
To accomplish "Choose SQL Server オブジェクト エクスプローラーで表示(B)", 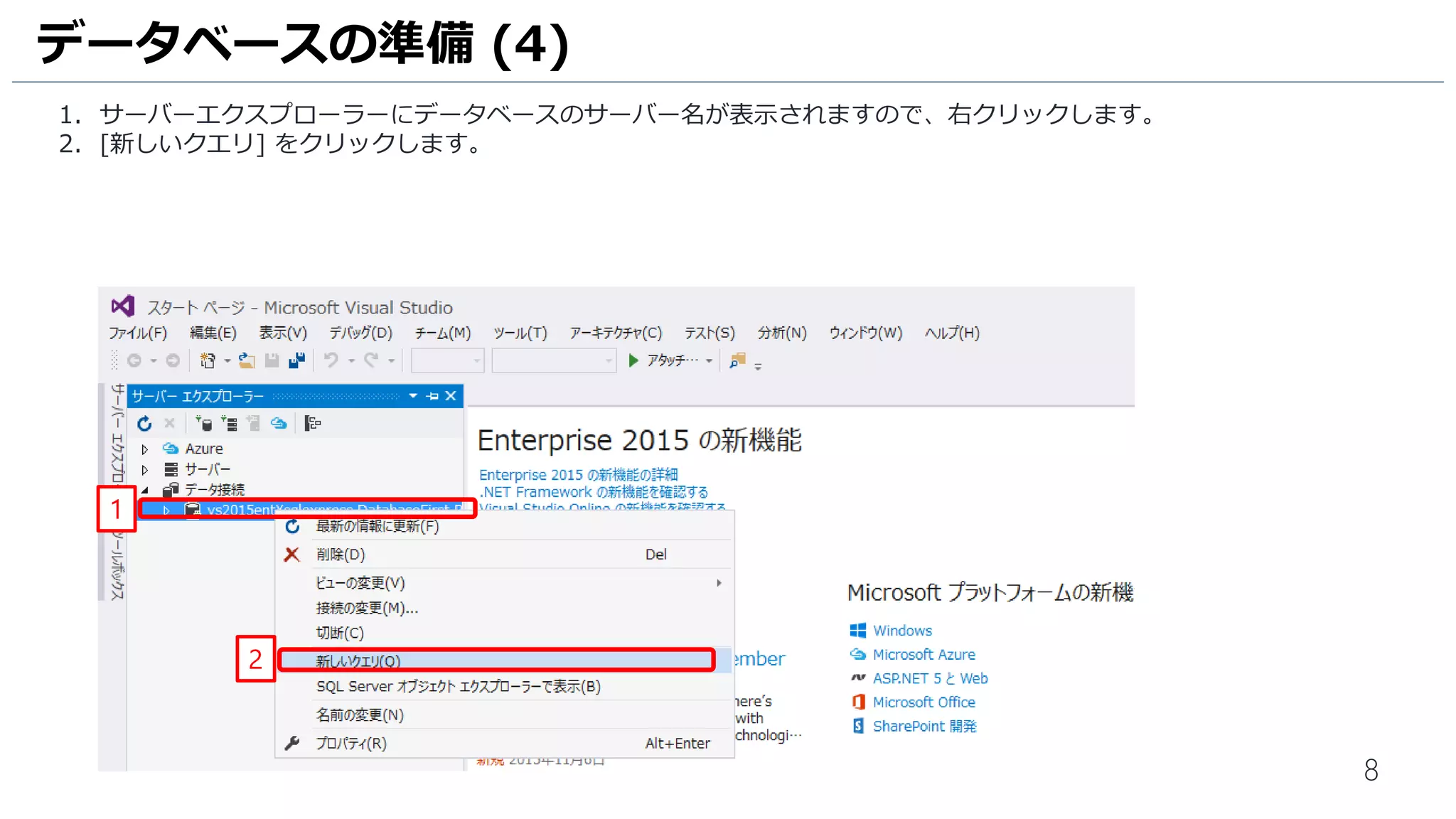I will pyautogui.click(x=505, y=687).
